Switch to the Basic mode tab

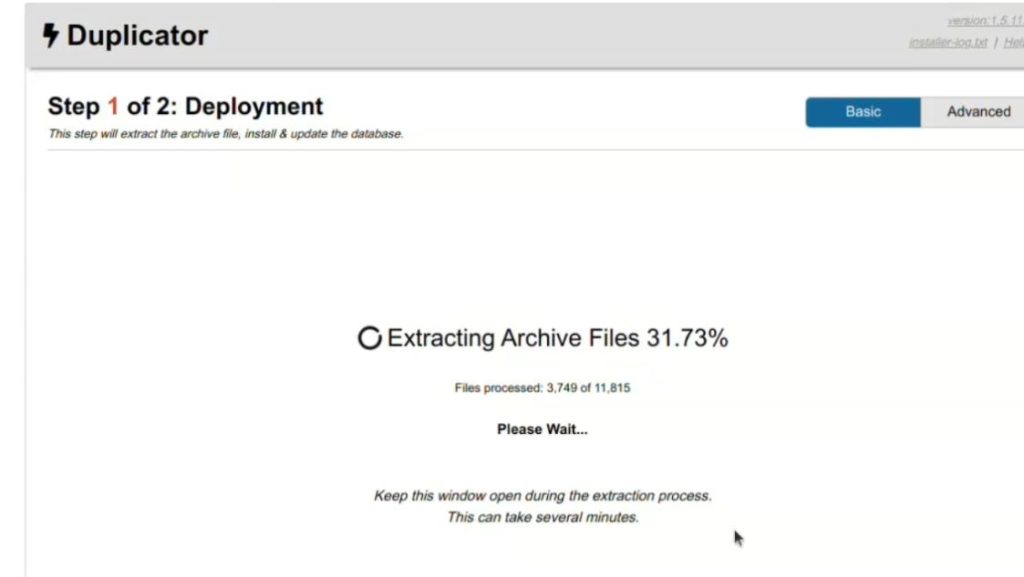[863, 112]
